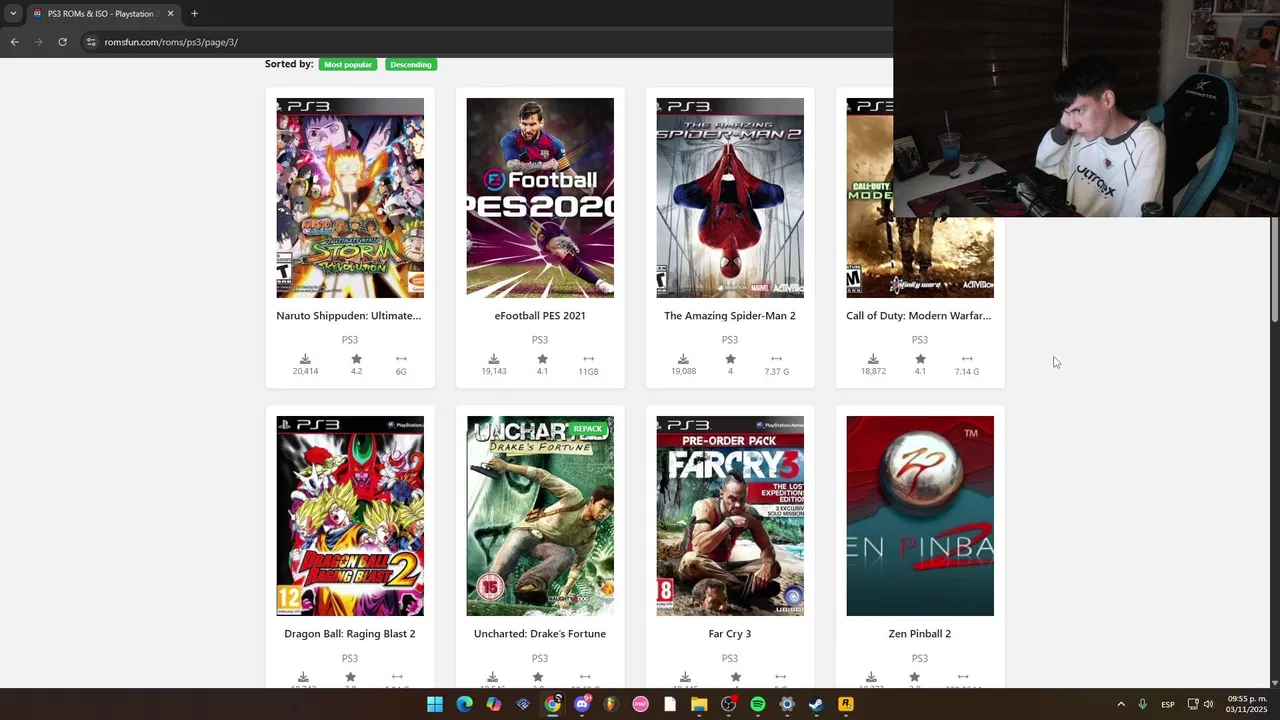Launch Microsoft Edge from the taskbar
Image resolution: width=1280 pixels, height=720 pixels.
(464, 704)
